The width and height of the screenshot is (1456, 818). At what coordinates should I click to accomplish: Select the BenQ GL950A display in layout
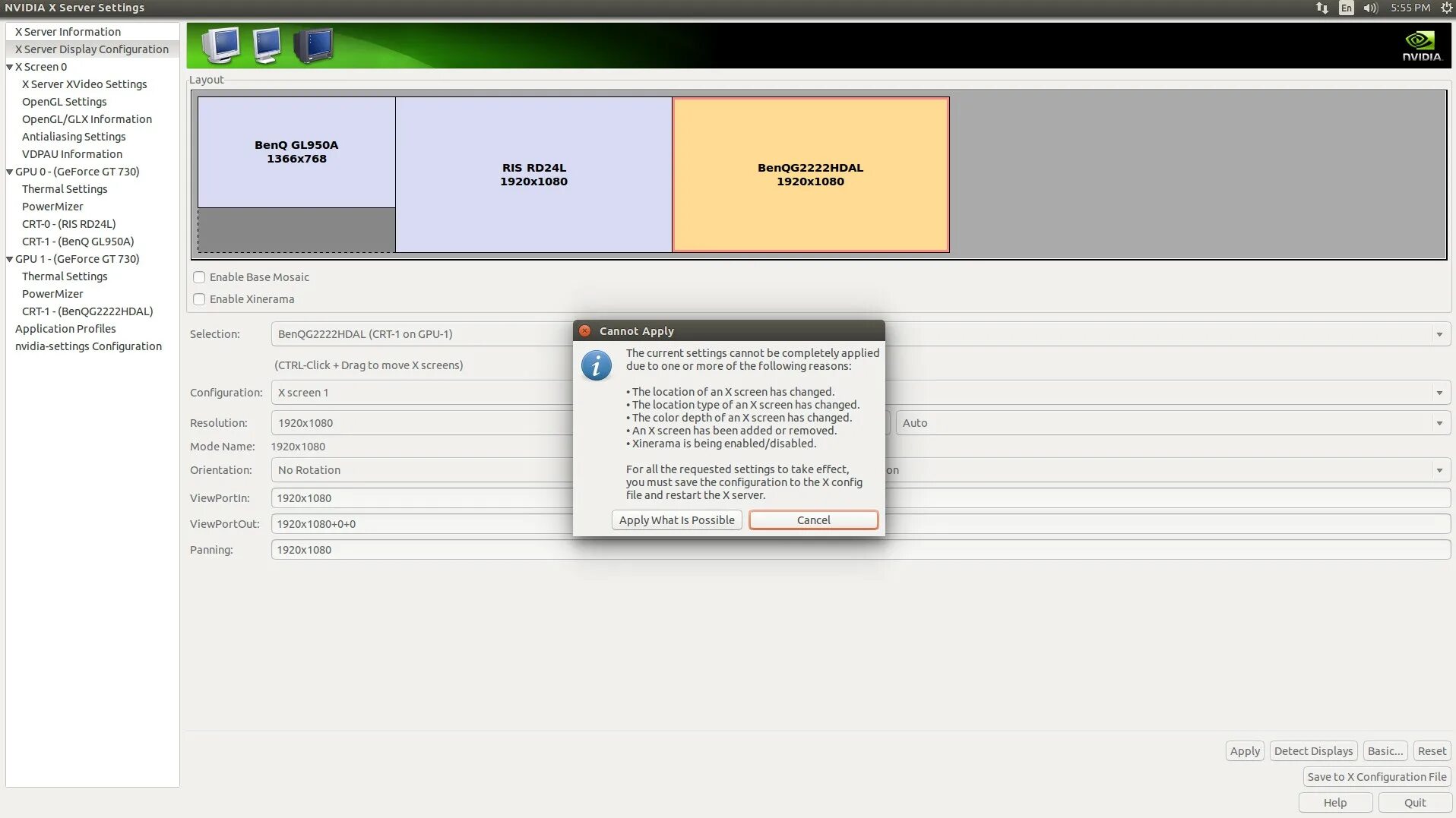tap(296, 152)
